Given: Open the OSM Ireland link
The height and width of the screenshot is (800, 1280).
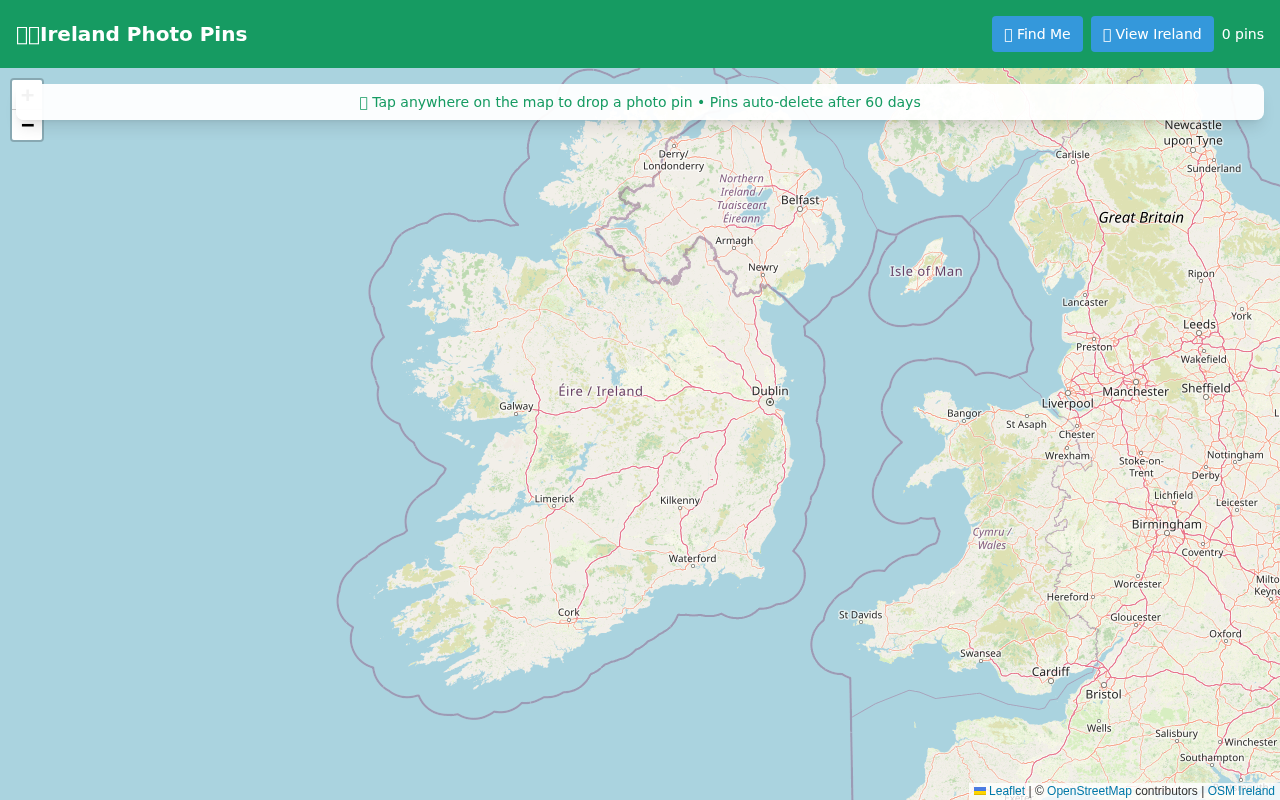Looking at the screenshot, I should (1241, 791).
